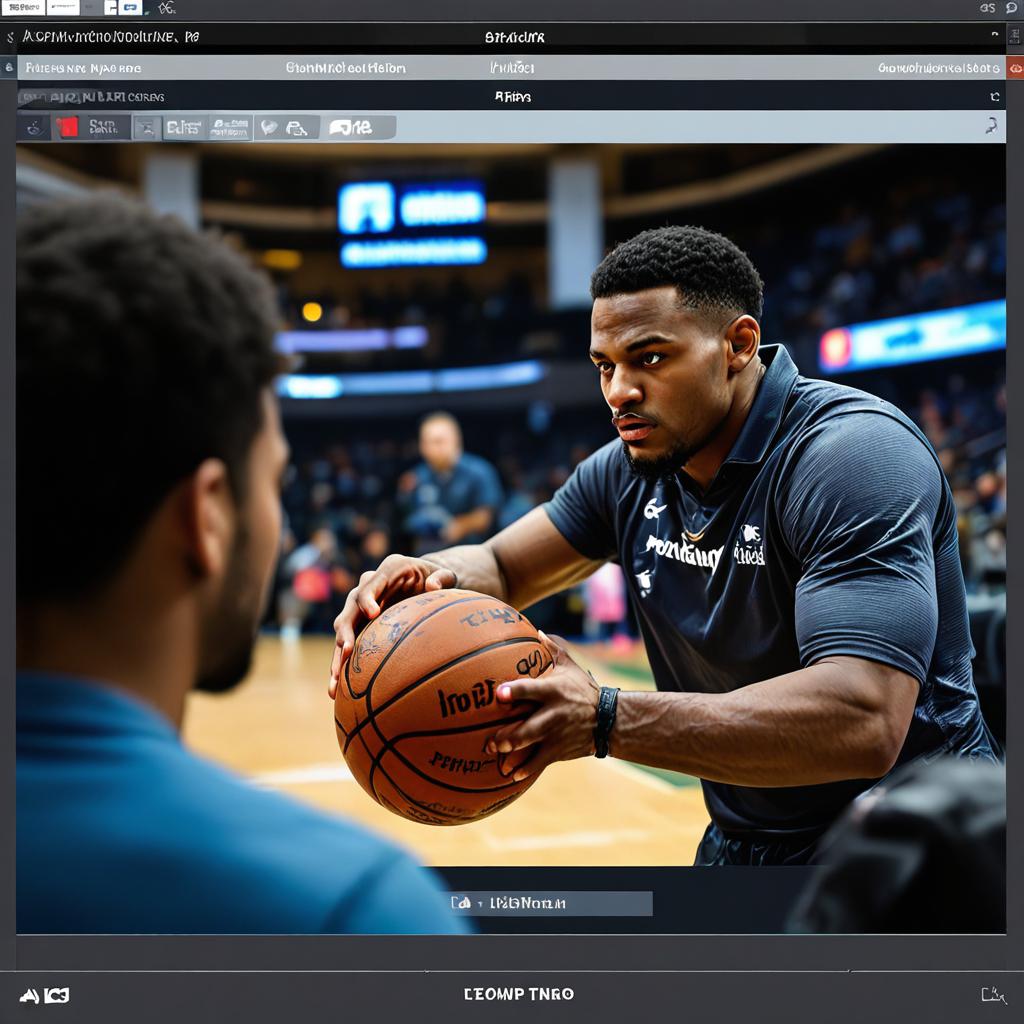
Task: Click the toolbar button right of the red square
Action: click(104, 127)
